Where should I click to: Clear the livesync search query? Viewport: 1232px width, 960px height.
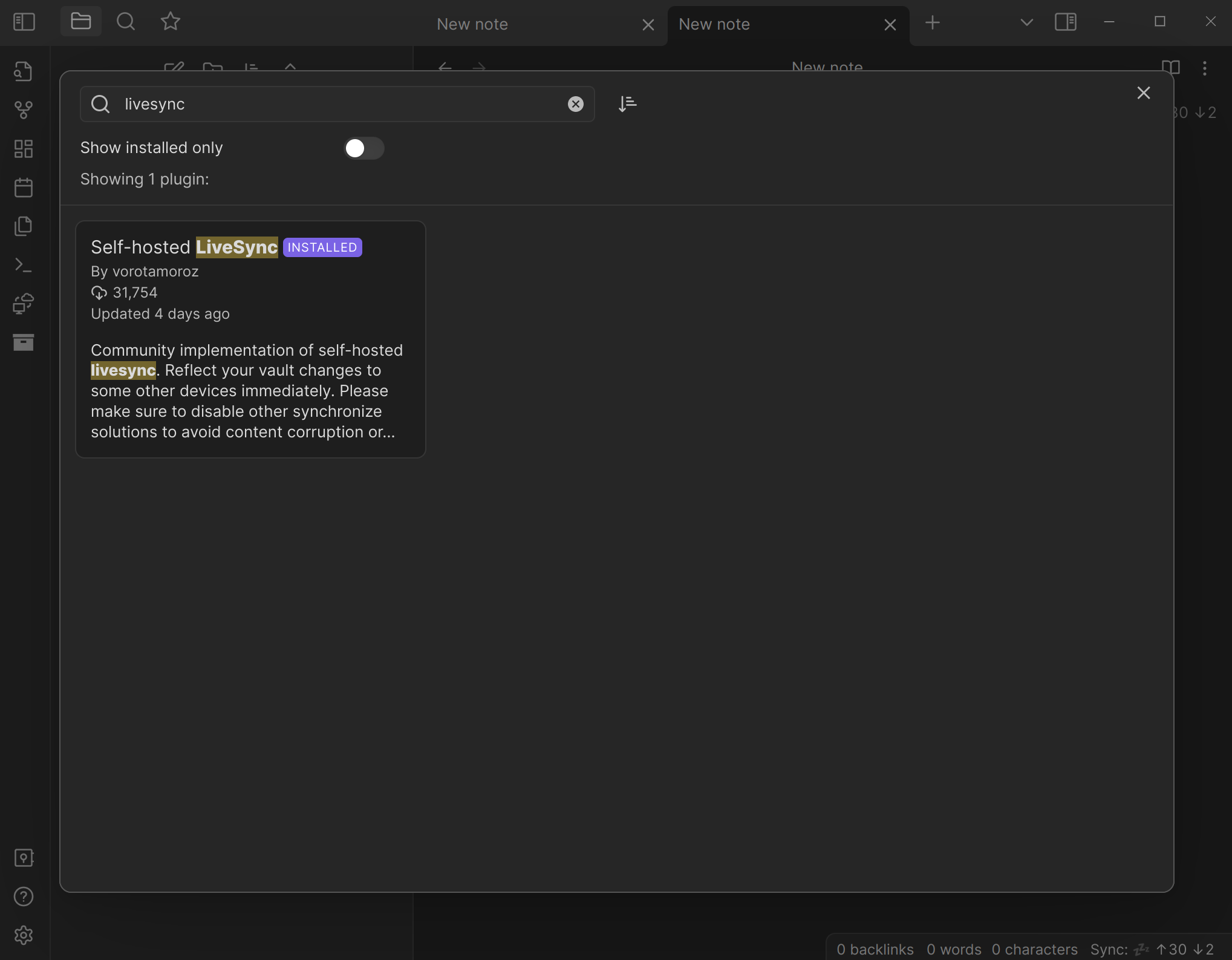(576, 104)
